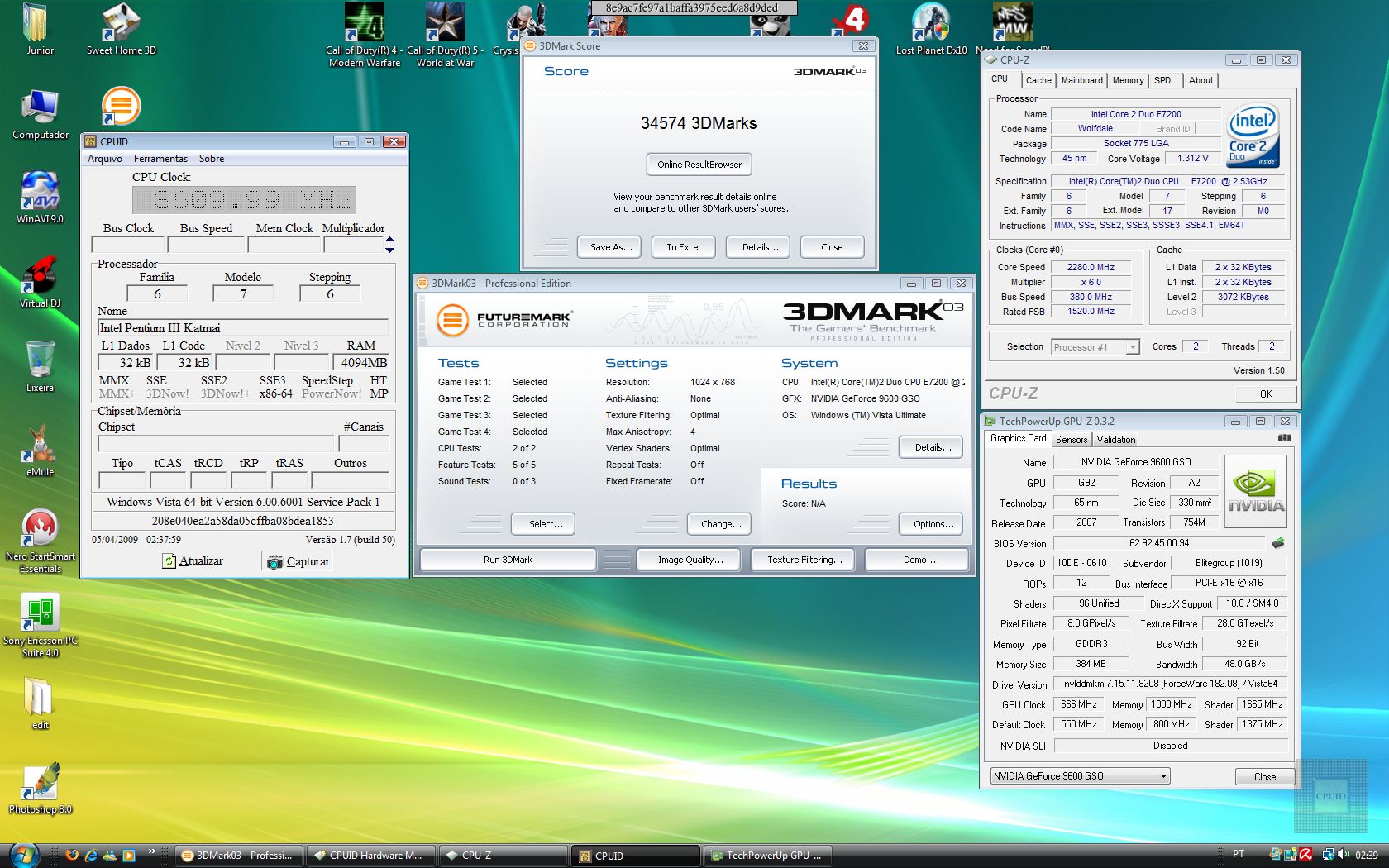Open the WinAVI 9.0 desktop shortcut
The image size is (1389, 868).
click(x=40, y=198)
